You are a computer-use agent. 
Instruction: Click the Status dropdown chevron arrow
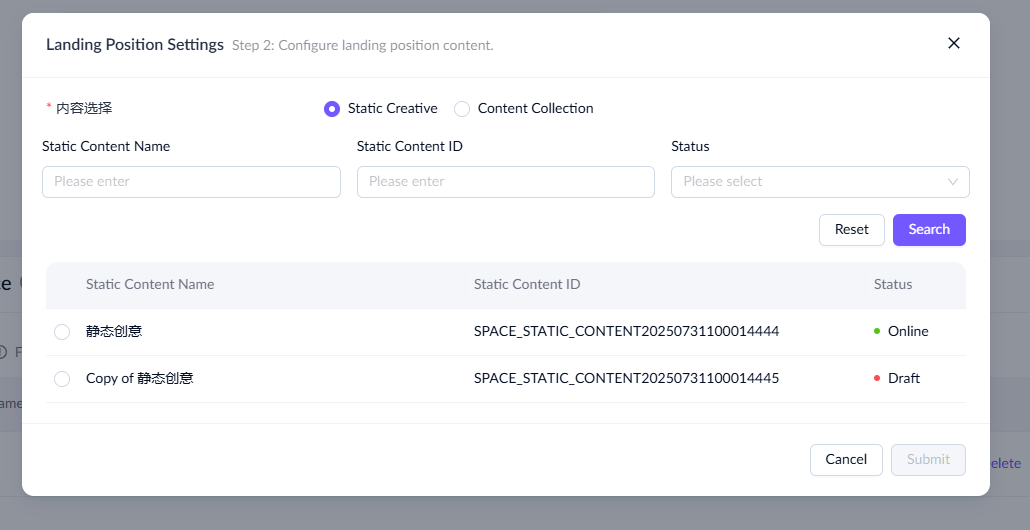pyautogui.click(x=953, y=182)
